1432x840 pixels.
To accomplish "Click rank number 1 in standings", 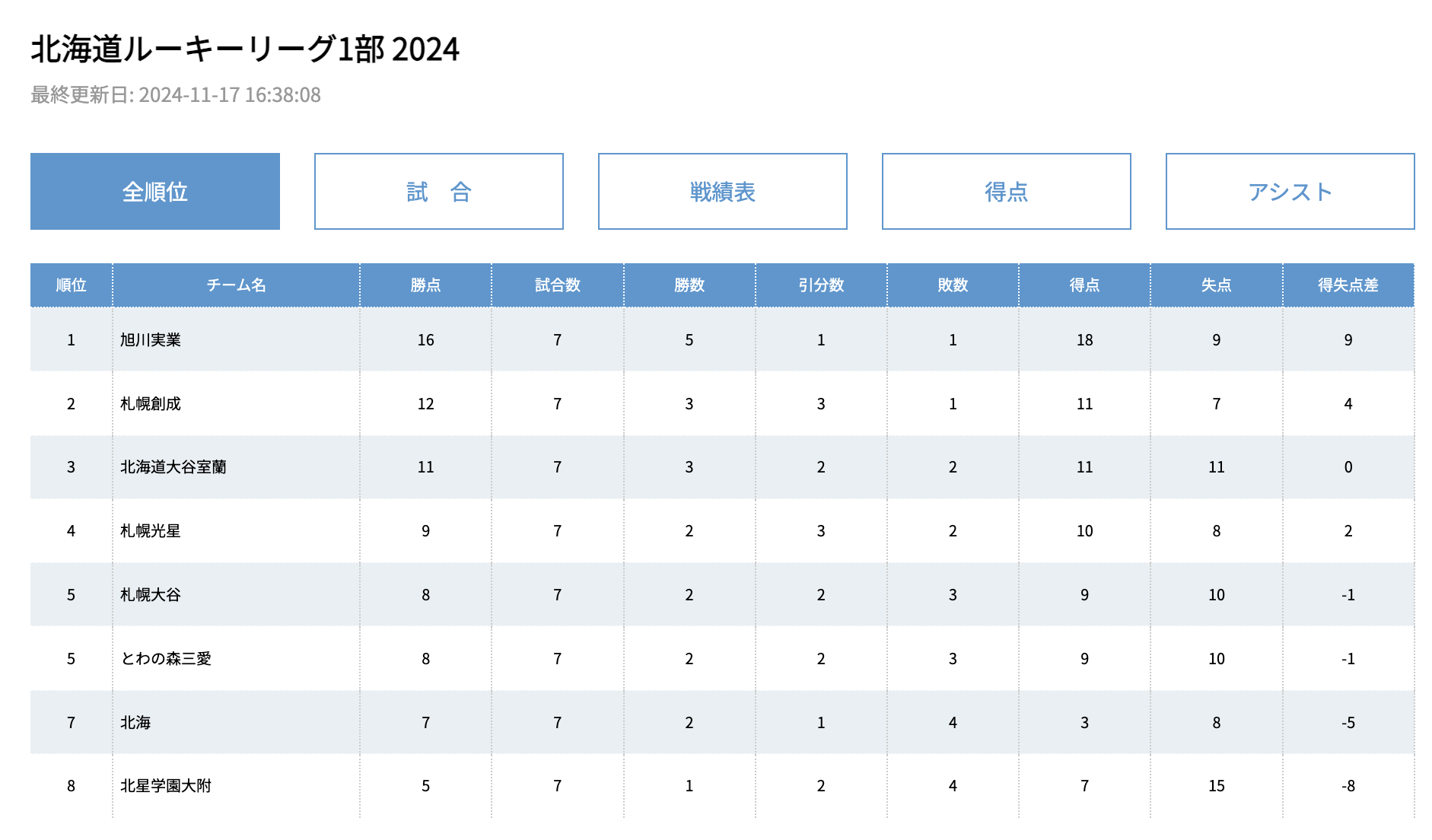I will (72, 340).
